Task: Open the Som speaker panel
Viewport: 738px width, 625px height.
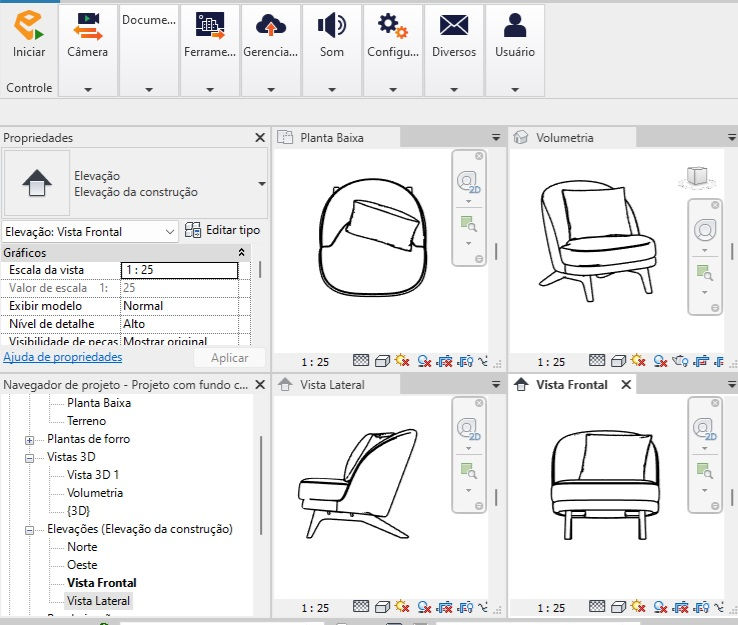Action: pyautogui.click(x=332, y=50)
